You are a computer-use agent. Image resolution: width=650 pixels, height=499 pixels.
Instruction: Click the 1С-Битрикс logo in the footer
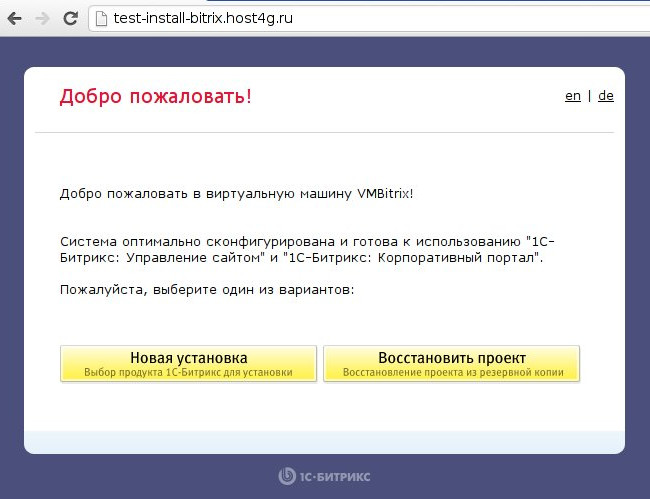(324, 476)
